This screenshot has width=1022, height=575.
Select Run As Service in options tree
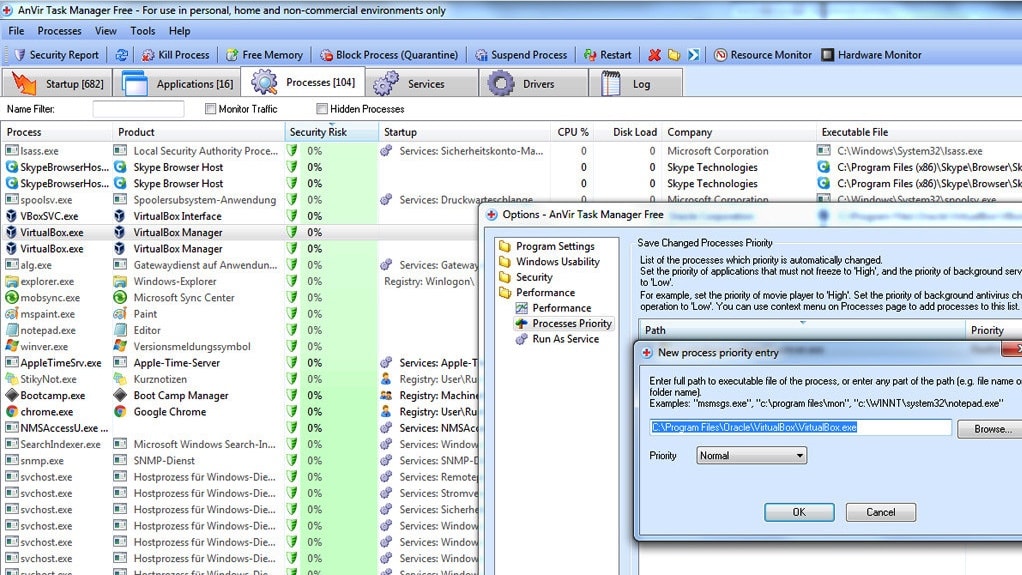click(x=565, y=339)
